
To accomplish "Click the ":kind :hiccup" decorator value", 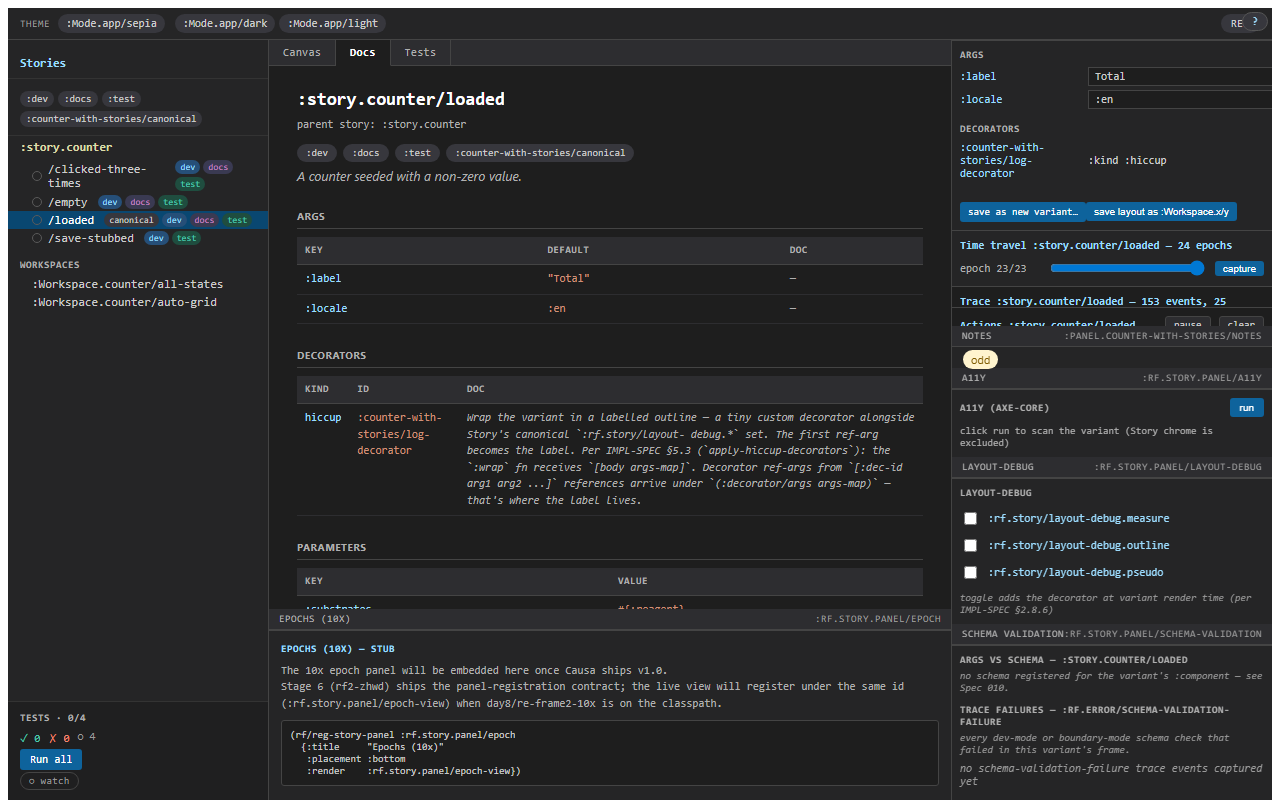I will [x=1127, y=160].
